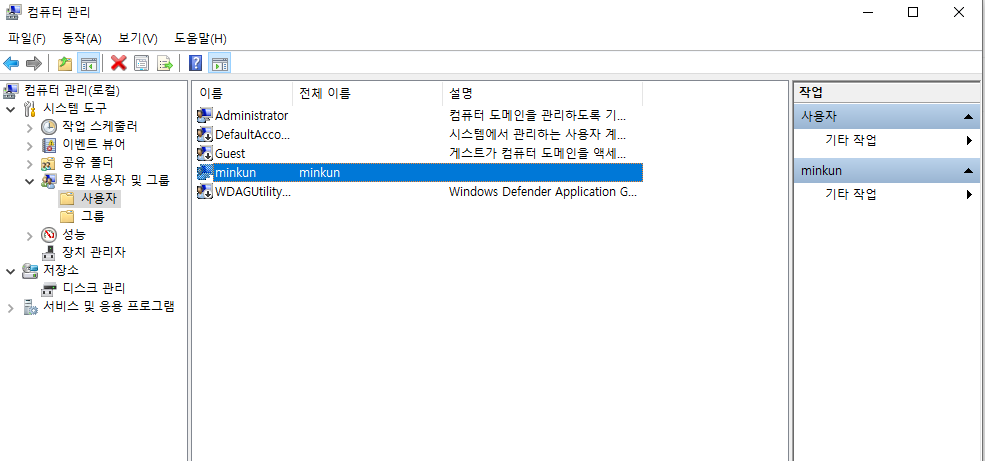Image resolution: width=985 pixels, height=461 pixels.
Task: Click the description '컴퓨터 도메인을 관리하도록 기...'
Action: (537, 116)
